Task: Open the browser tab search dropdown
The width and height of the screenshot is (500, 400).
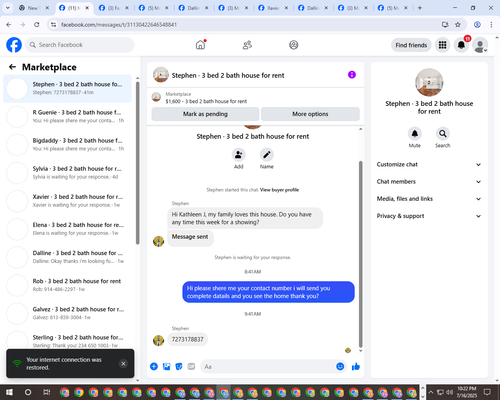Action: tap(7, 8)
